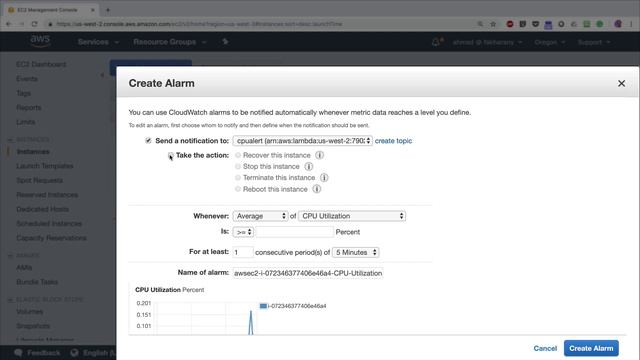Image resolution: width=640 pixels, height=360 pixels.
Task: Open the account user menu
Action: [487, 42]
